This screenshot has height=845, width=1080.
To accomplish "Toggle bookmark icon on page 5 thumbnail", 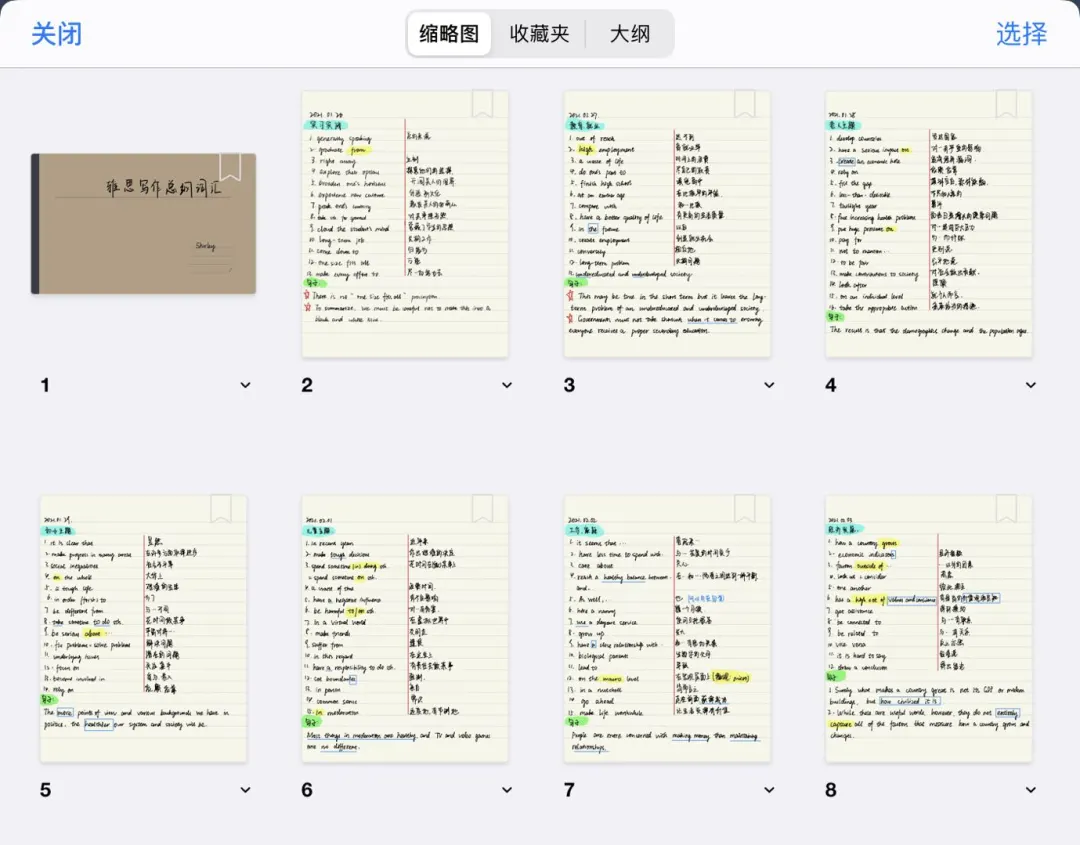I will coord(221,508).
